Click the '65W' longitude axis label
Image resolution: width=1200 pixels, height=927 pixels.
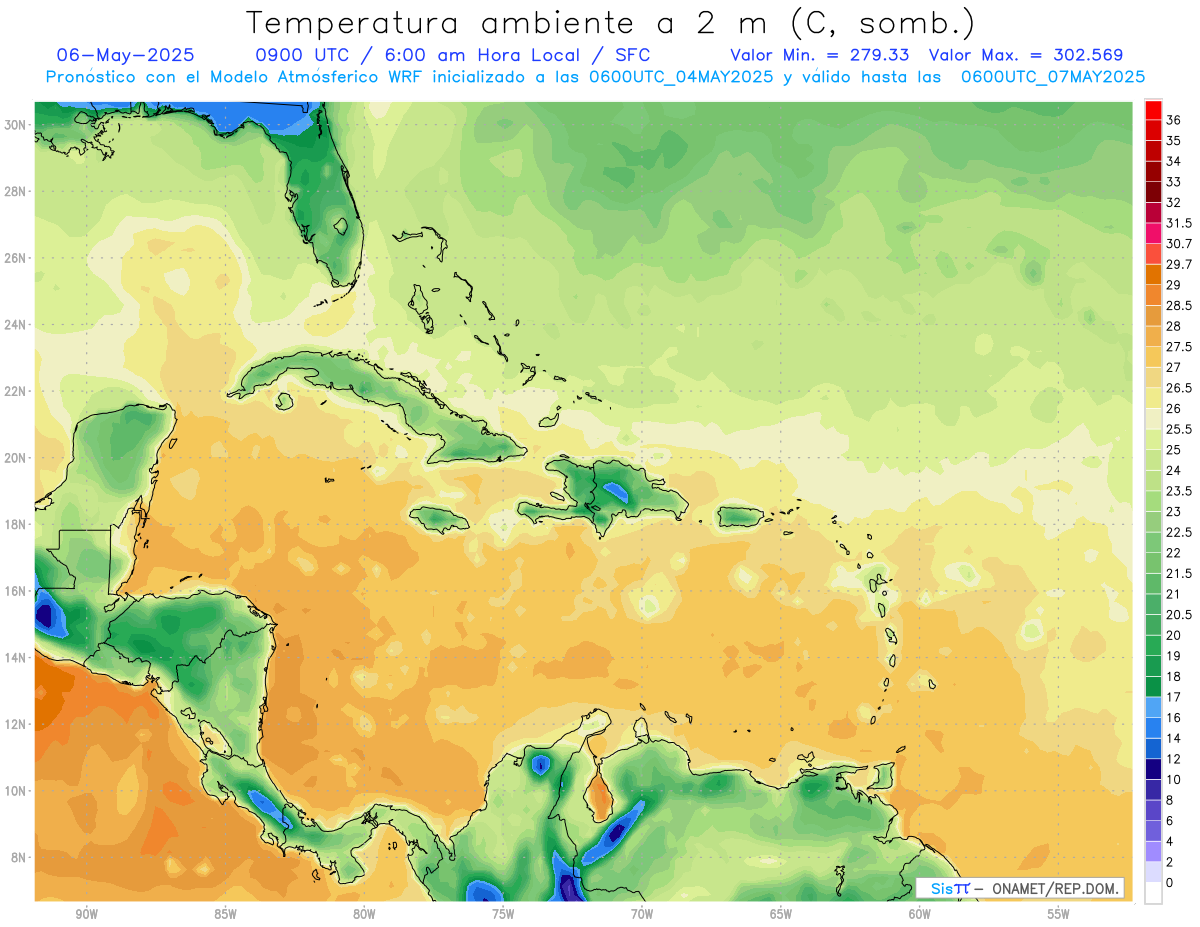click(781, 914)
